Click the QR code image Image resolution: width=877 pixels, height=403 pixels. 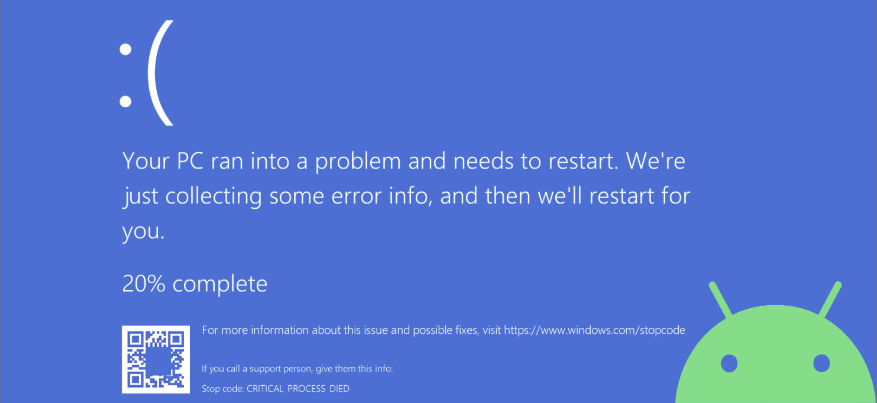[155, 359]
